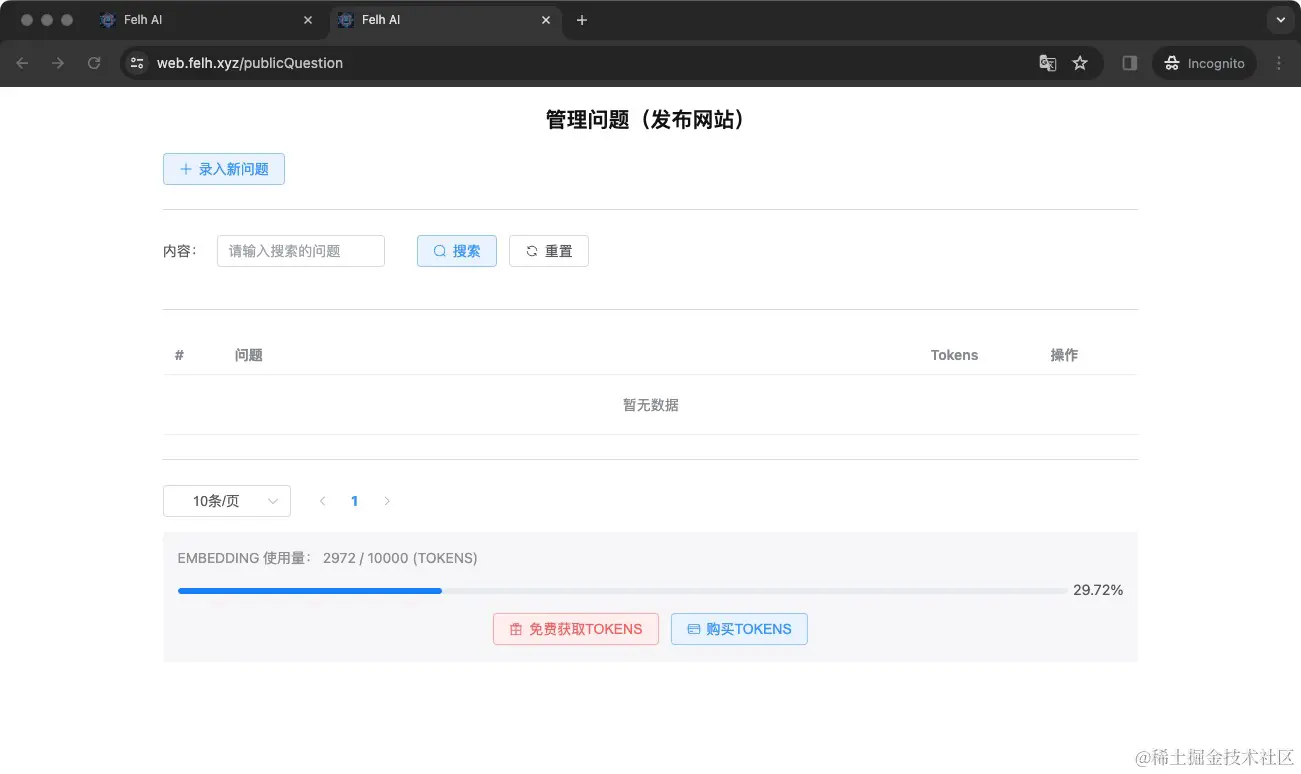Close the window with red button
This screenshot has width=1301, height=774.
[27, 20]
